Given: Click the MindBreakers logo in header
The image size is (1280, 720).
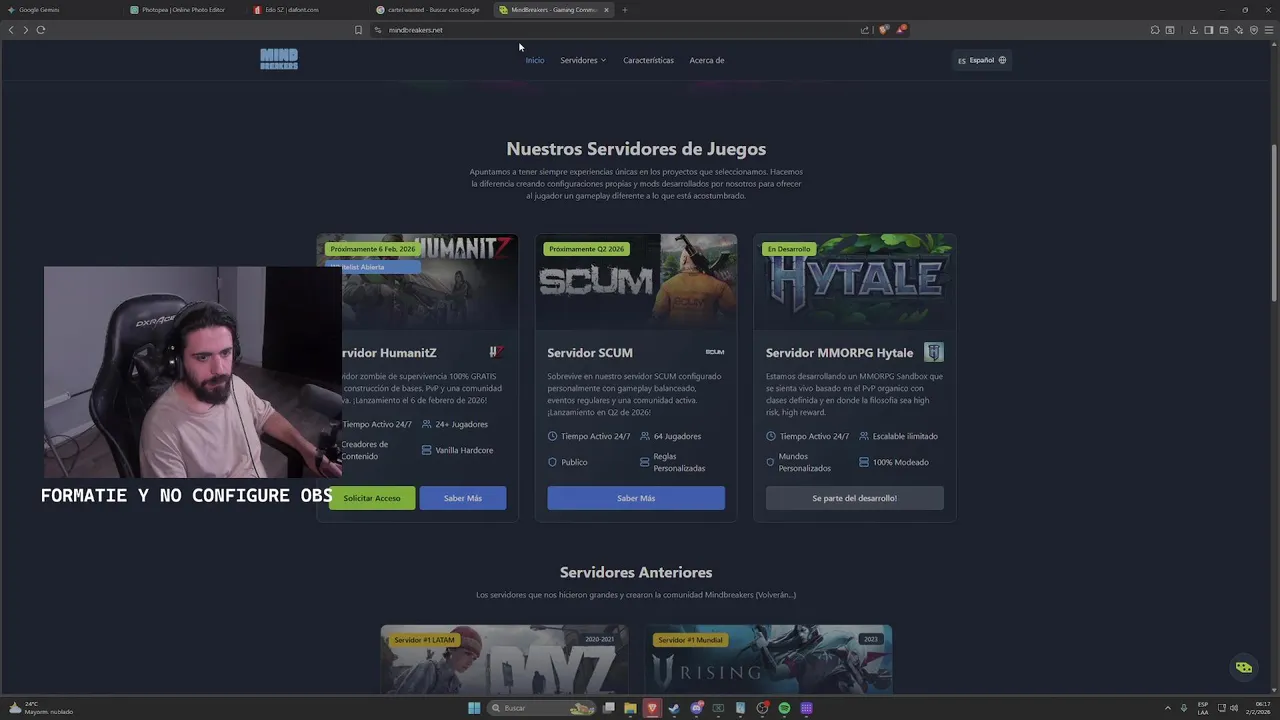Looking at the screenshot, I should coord(279,59).
